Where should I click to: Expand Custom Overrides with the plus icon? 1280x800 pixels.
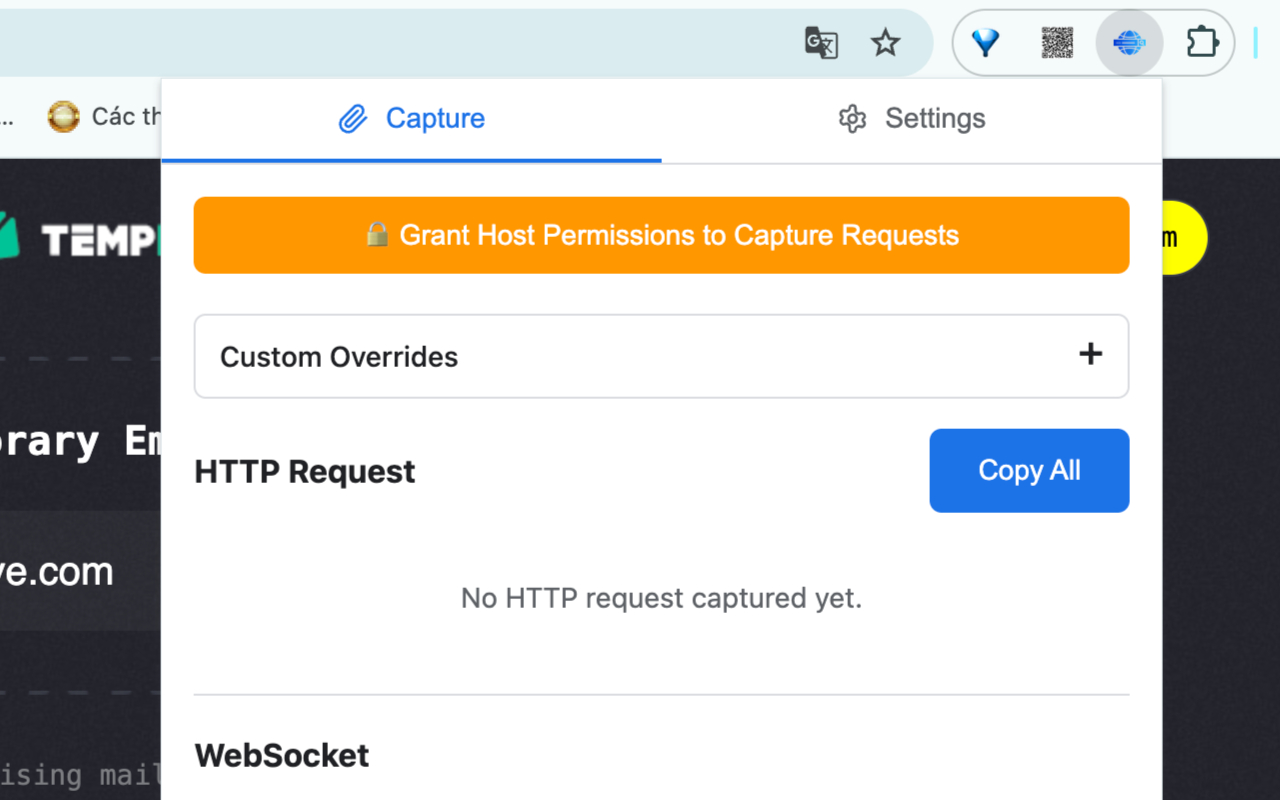[1091, 354]
